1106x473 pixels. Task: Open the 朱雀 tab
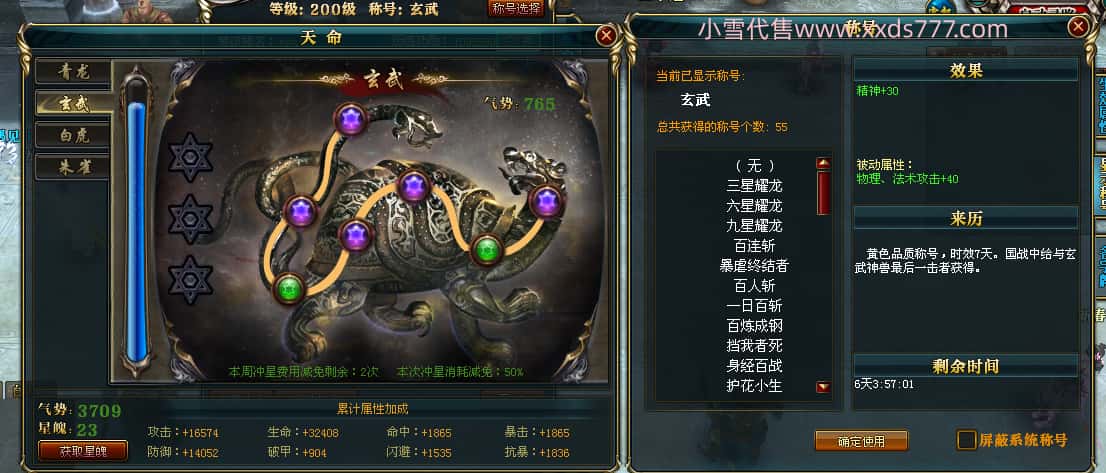click(x=73, y=167)
